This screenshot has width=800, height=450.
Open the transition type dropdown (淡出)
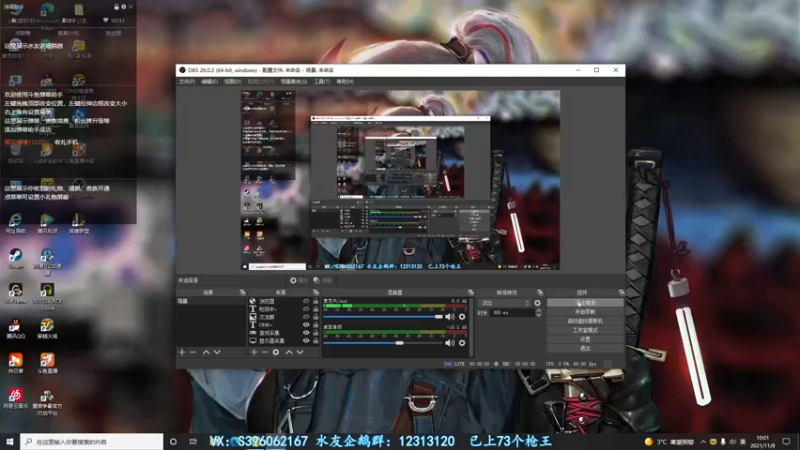[x=505, y=303]
